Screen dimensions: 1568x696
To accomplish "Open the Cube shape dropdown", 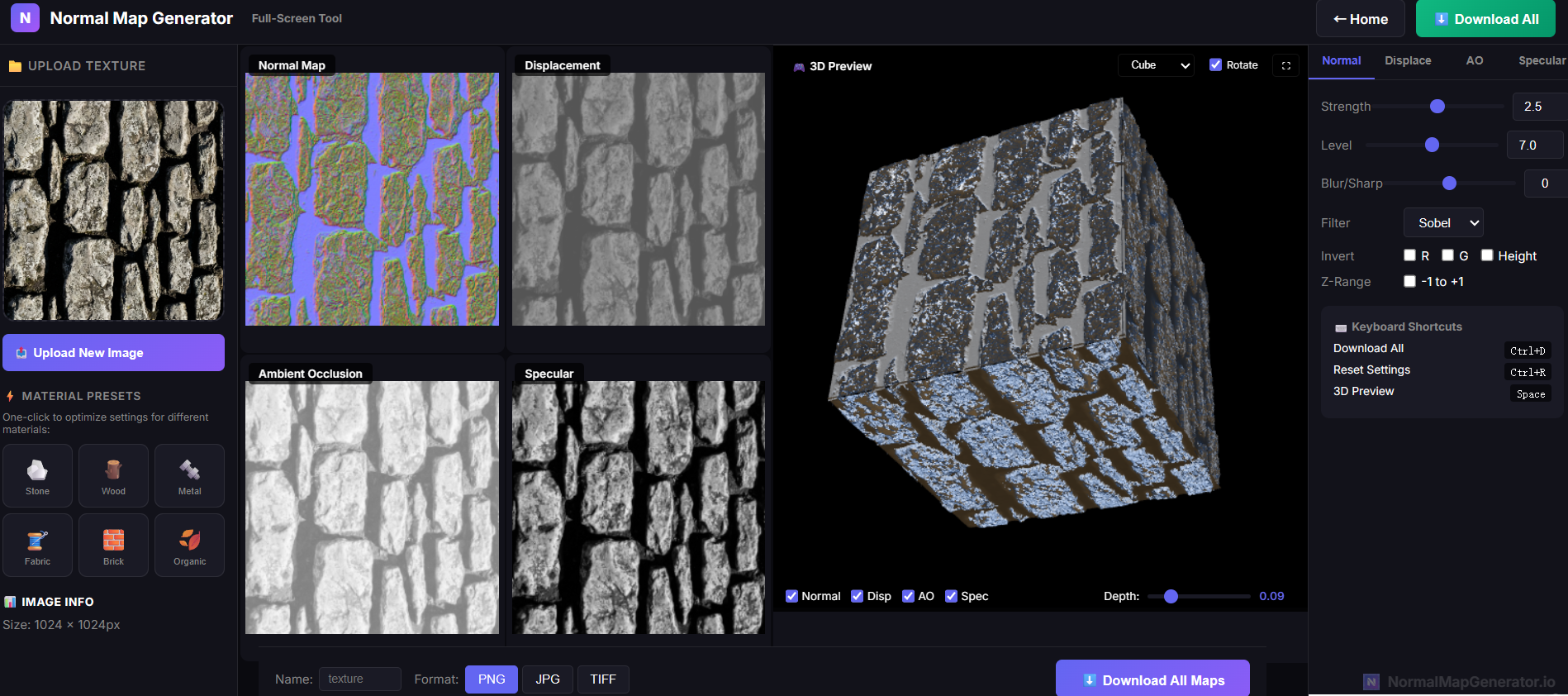I will (1157, 65).
